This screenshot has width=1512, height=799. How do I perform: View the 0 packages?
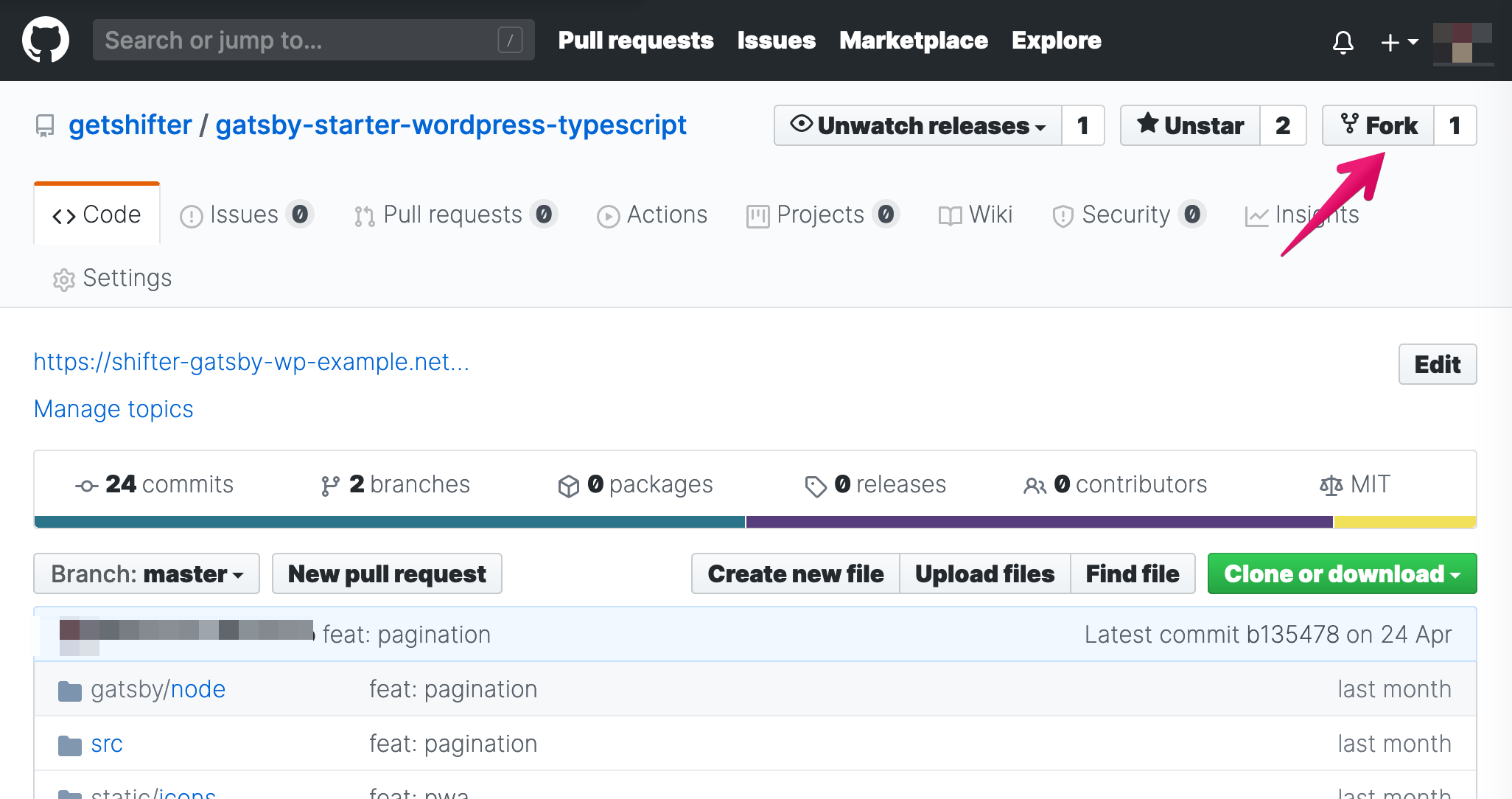click(635, 484)
